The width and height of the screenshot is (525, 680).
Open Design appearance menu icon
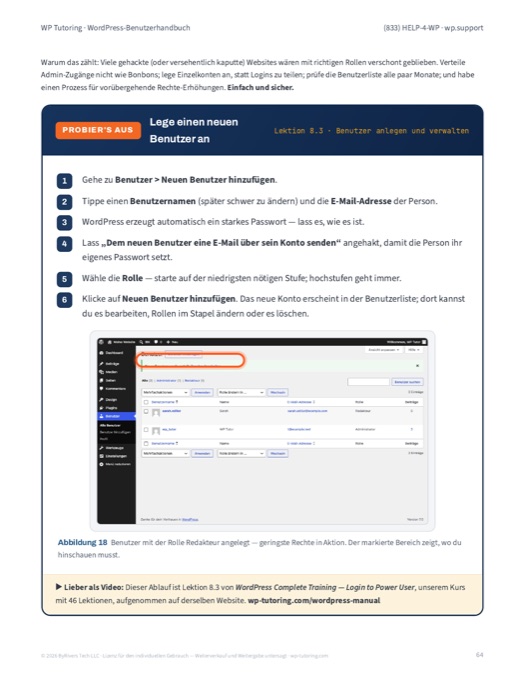101,399
